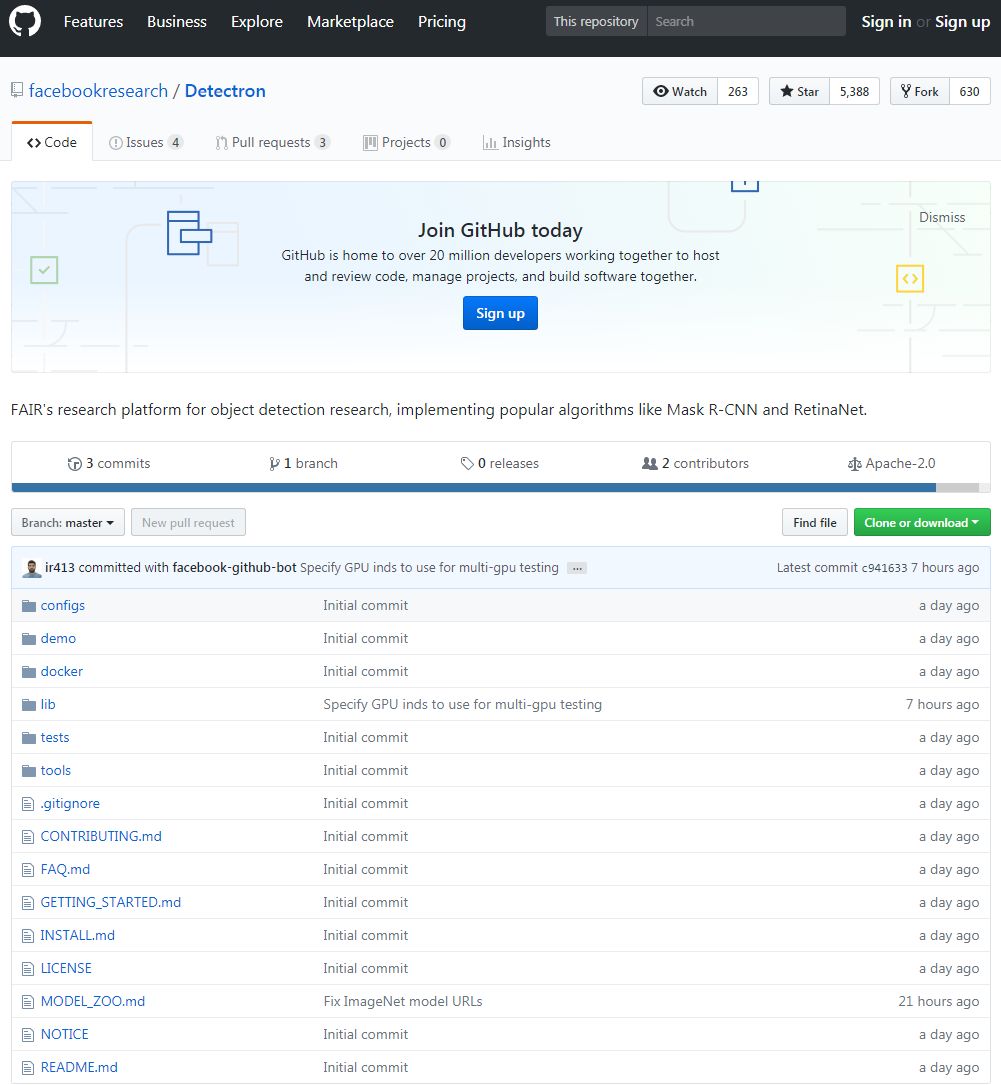Click the Find file button

click(815, 522)
